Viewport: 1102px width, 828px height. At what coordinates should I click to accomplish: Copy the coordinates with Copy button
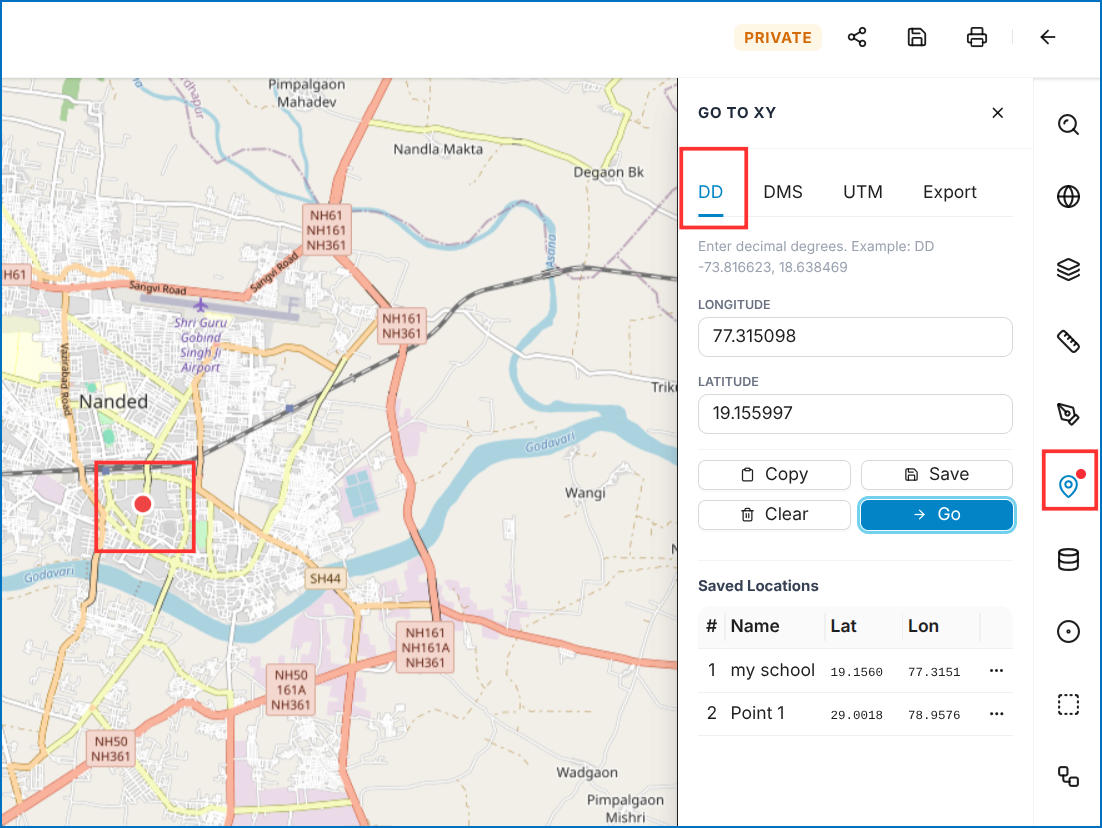(774, 474)
